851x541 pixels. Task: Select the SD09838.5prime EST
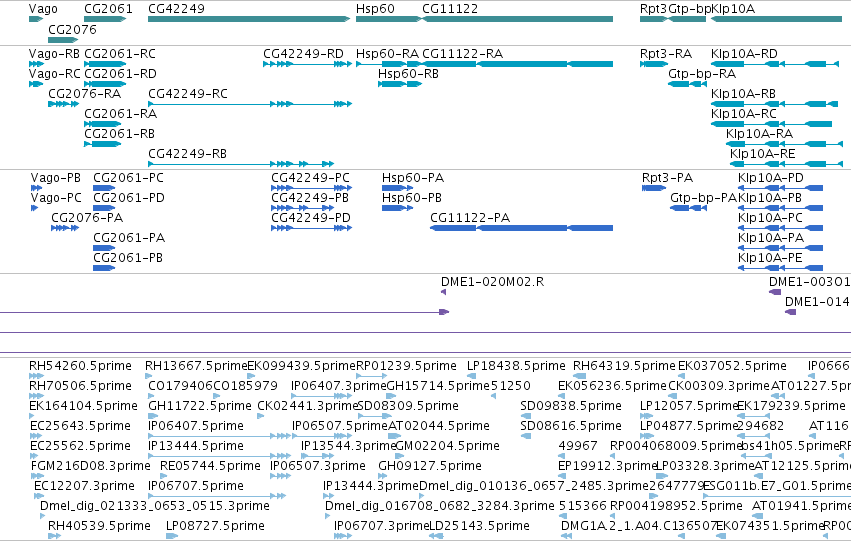(x=525, y=416)
